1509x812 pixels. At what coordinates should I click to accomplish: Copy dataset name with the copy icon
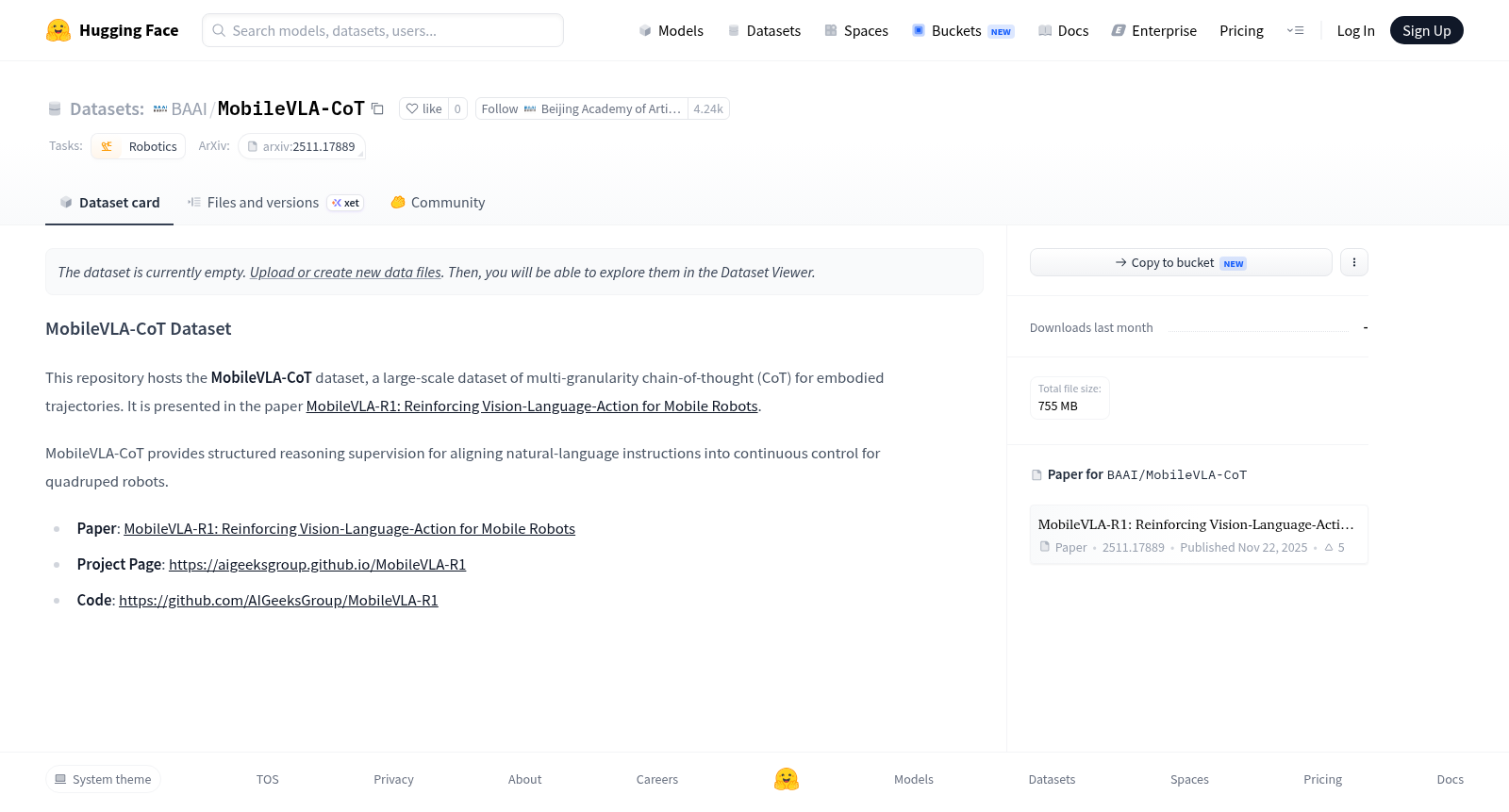click(377, 108)
